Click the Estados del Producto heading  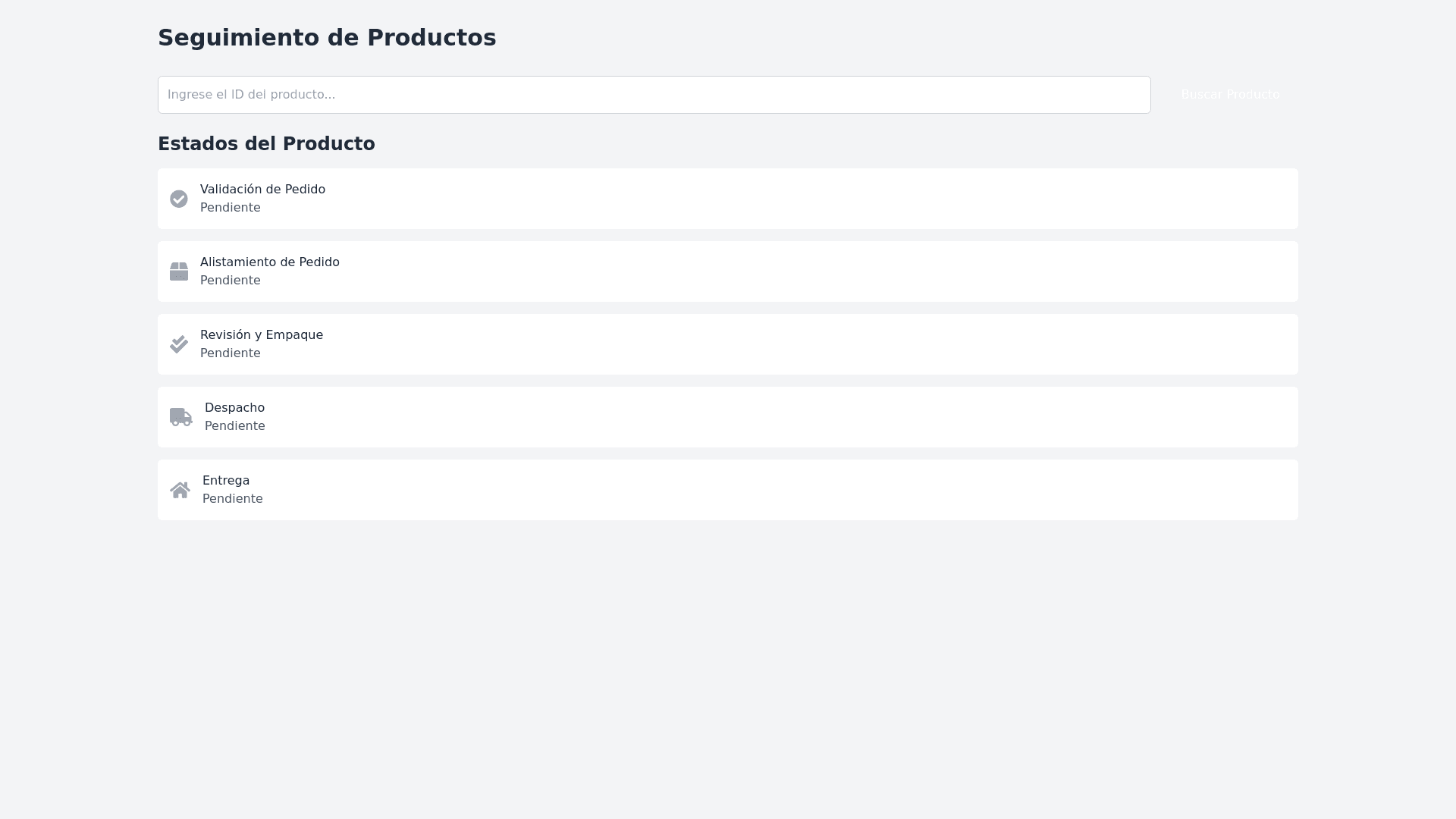pyautogui.click(x=266, y=144)
